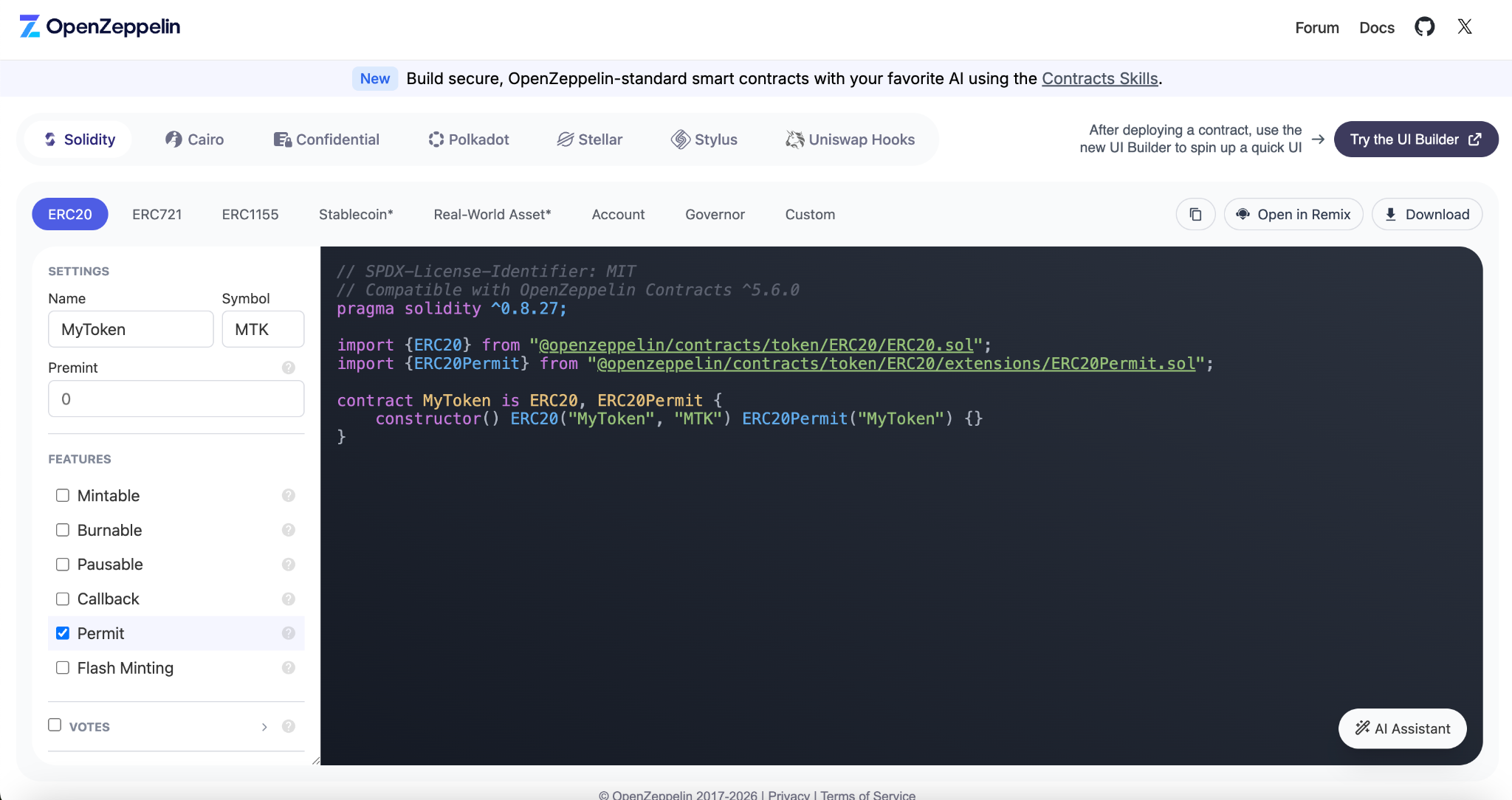Viewport: 1512px width, 800px height.
Task: Click Try the UI Builder button
Action: 1416,139
